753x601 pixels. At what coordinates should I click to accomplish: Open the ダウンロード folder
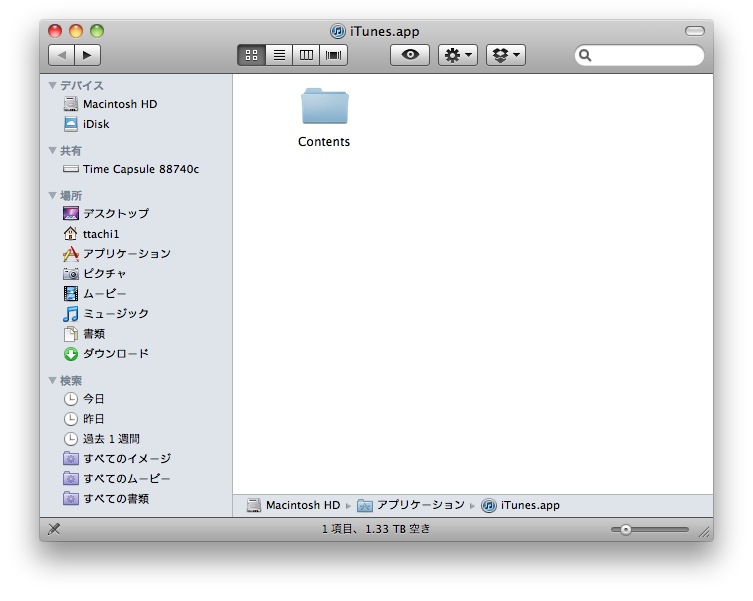click(x=115, y=353)
